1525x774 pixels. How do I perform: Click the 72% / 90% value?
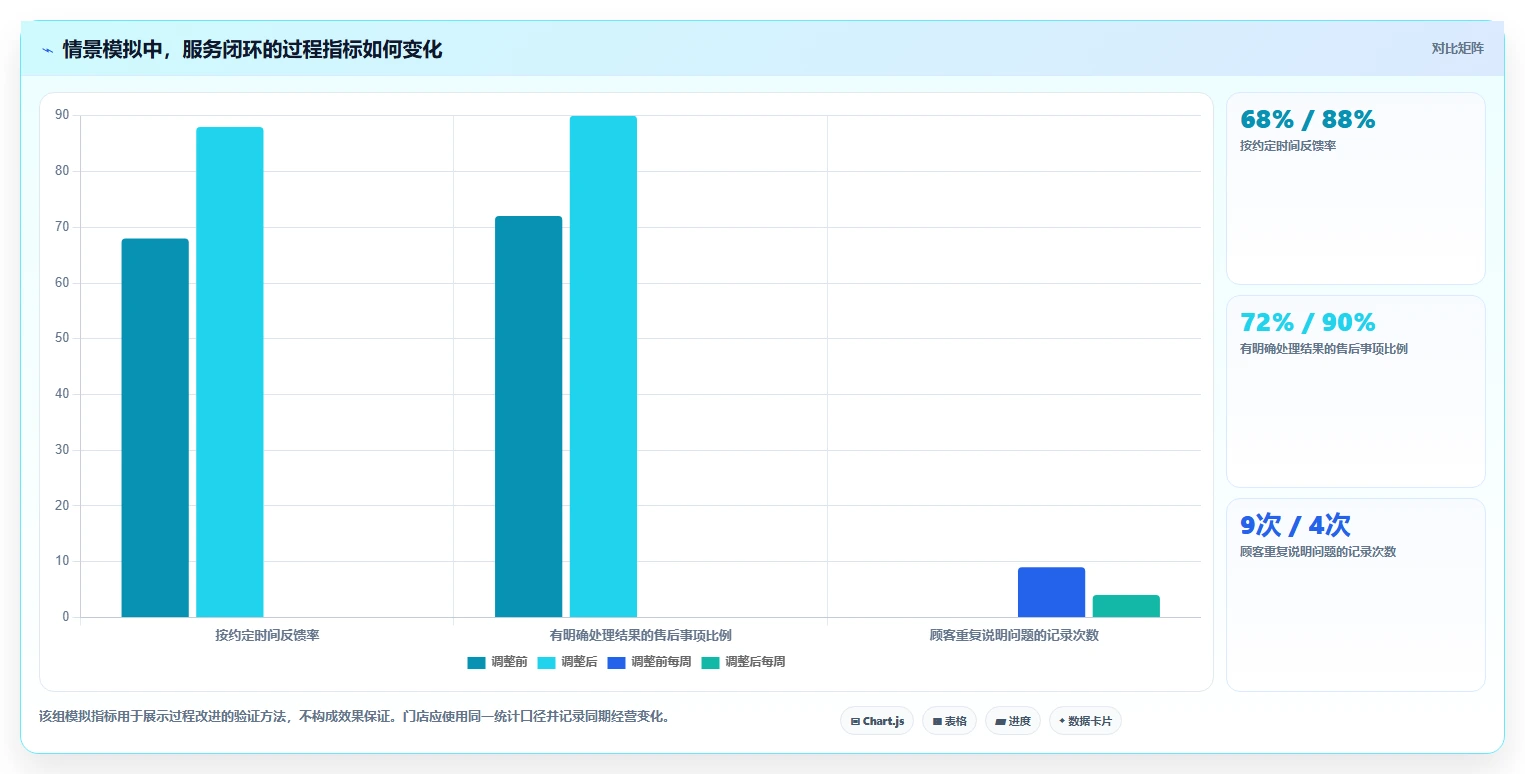tap(1307, 322)
